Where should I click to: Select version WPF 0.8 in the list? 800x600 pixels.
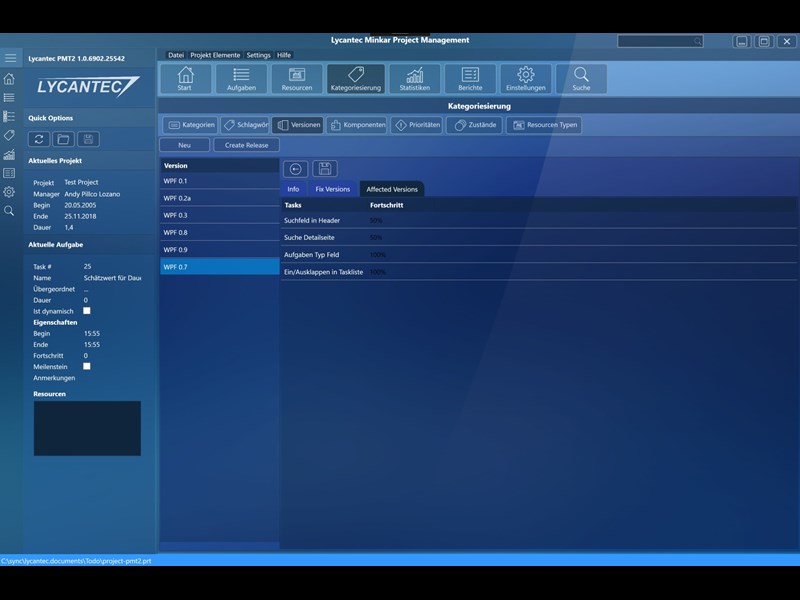tap(220, 233)
